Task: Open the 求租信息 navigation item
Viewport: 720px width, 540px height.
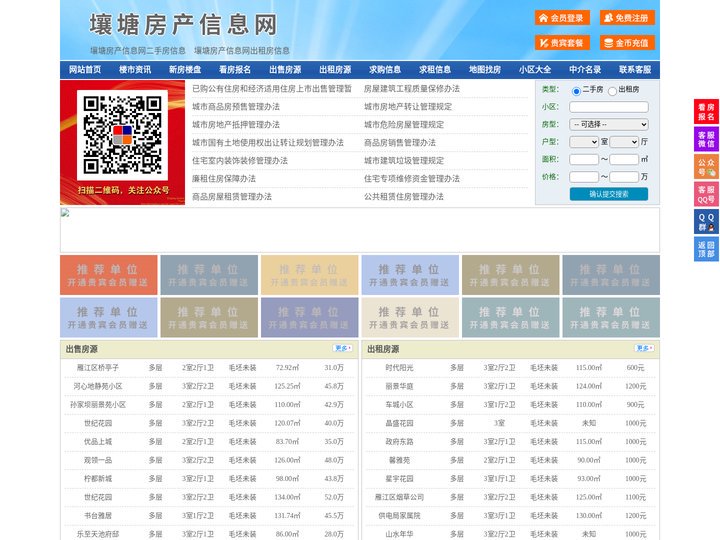Action: click(435, 70)
